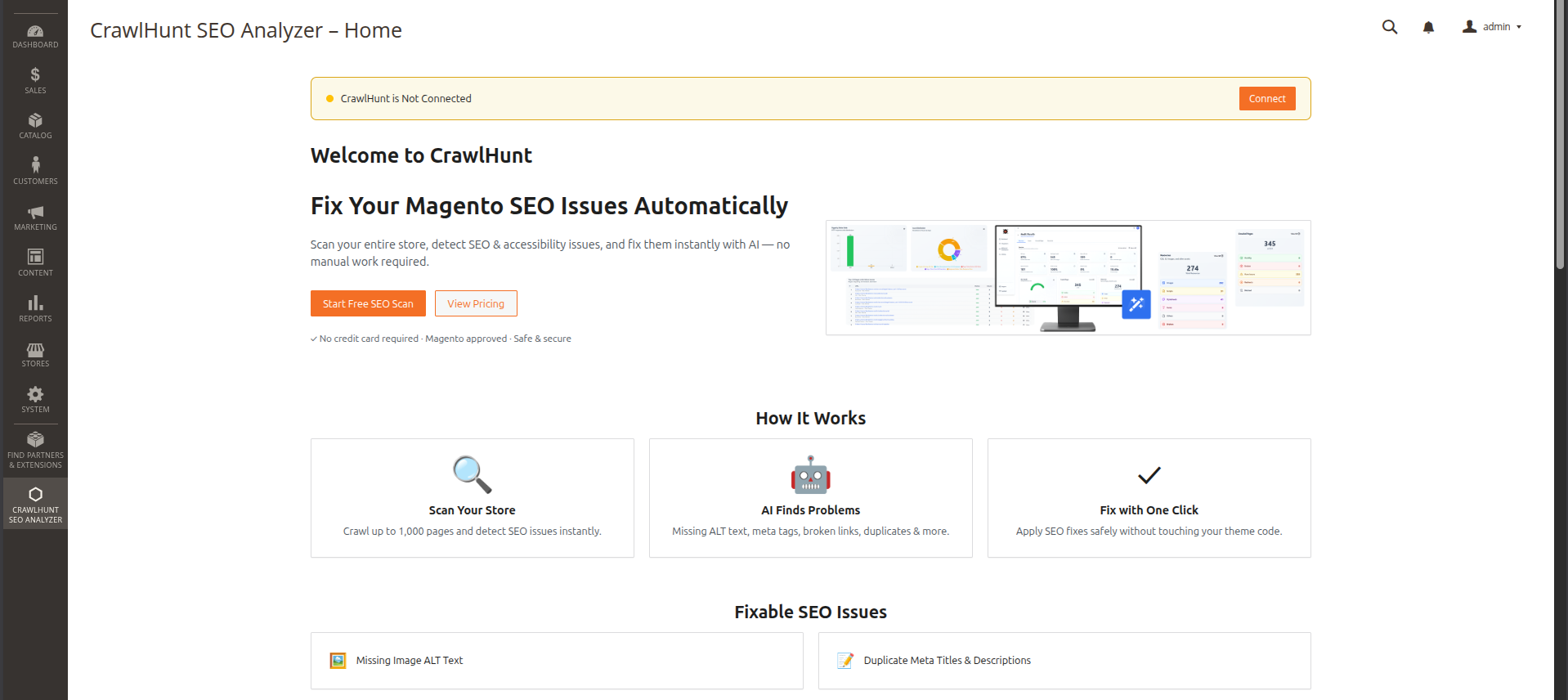The image size is (1568, 700).
Task: Open the Marketing megaphone icon
Action: point(35,213)
